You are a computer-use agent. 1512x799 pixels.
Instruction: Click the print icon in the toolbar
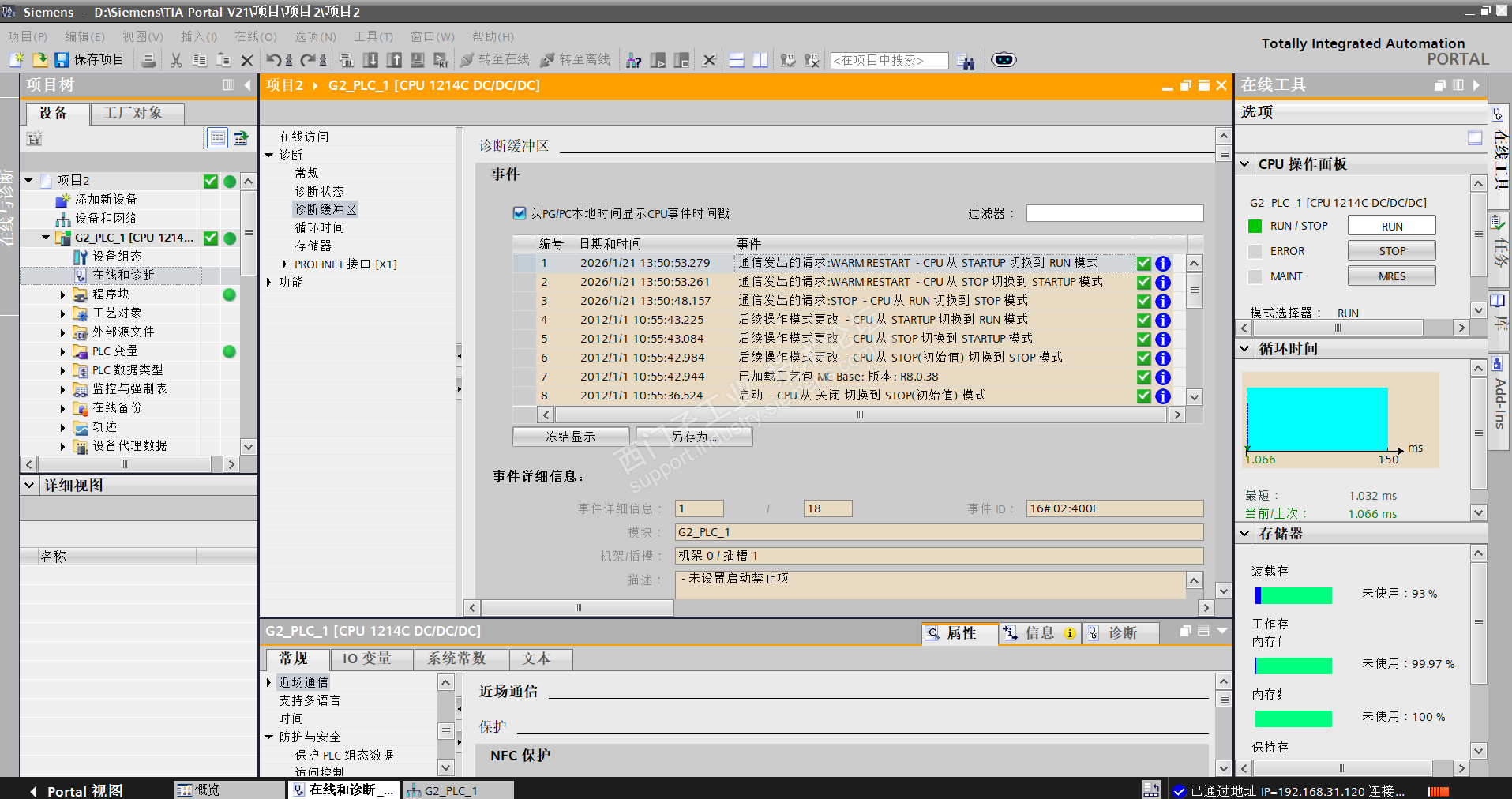148,60
